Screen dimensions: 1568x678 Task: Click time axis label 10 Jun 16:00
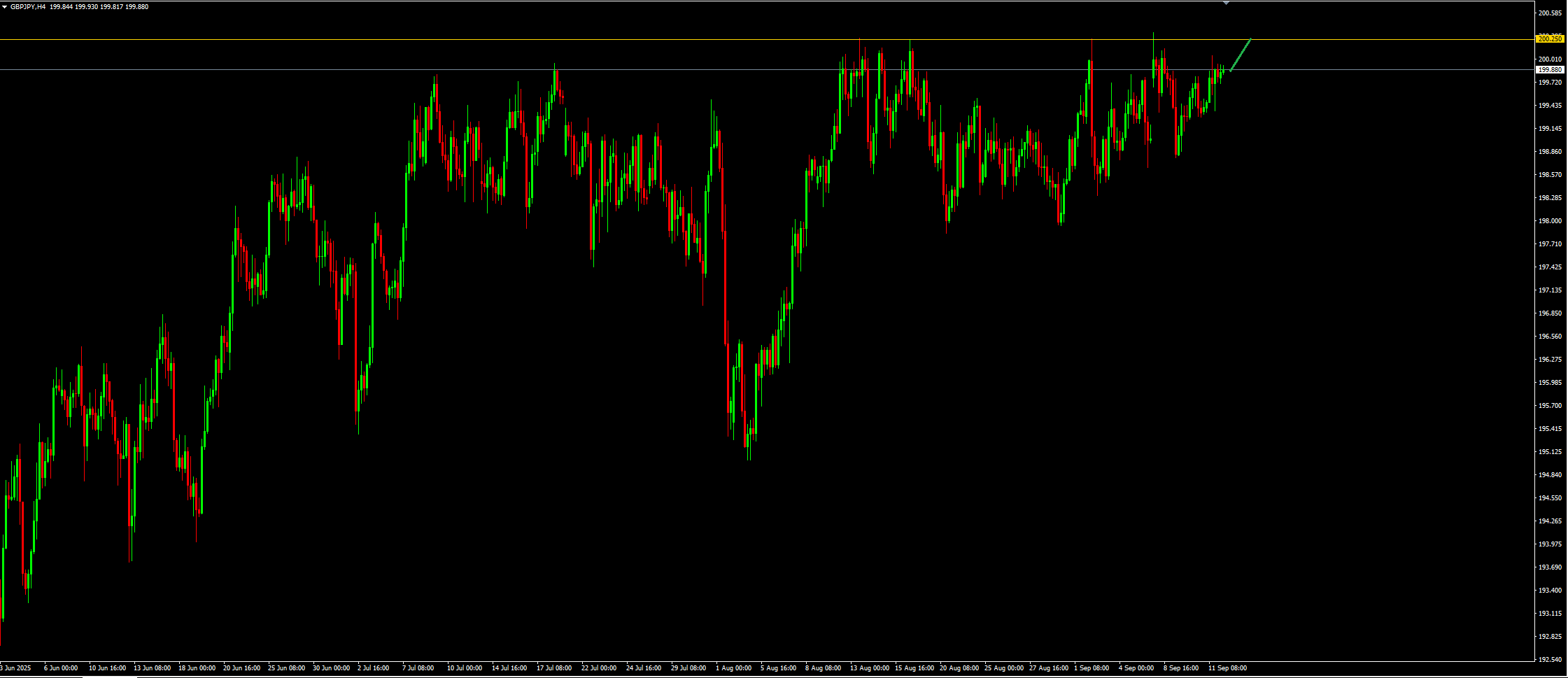click(x=107, y=668)
